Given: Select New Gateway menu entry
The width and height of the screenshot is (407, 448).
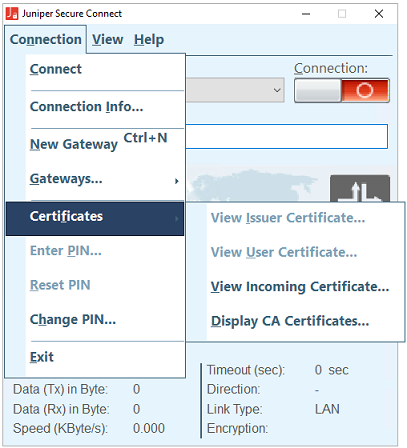Looking at the screenshot, I should pyautogui.click(x=95, y=143).
